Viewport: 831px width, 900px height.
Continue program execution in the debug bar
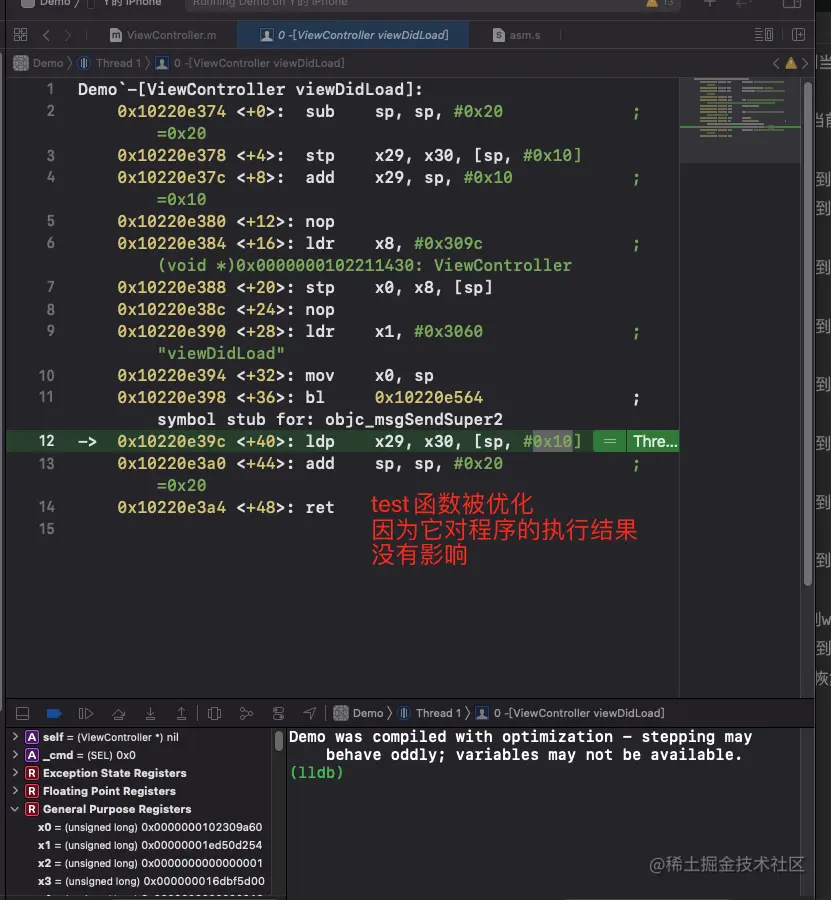[x=86, y=713]
